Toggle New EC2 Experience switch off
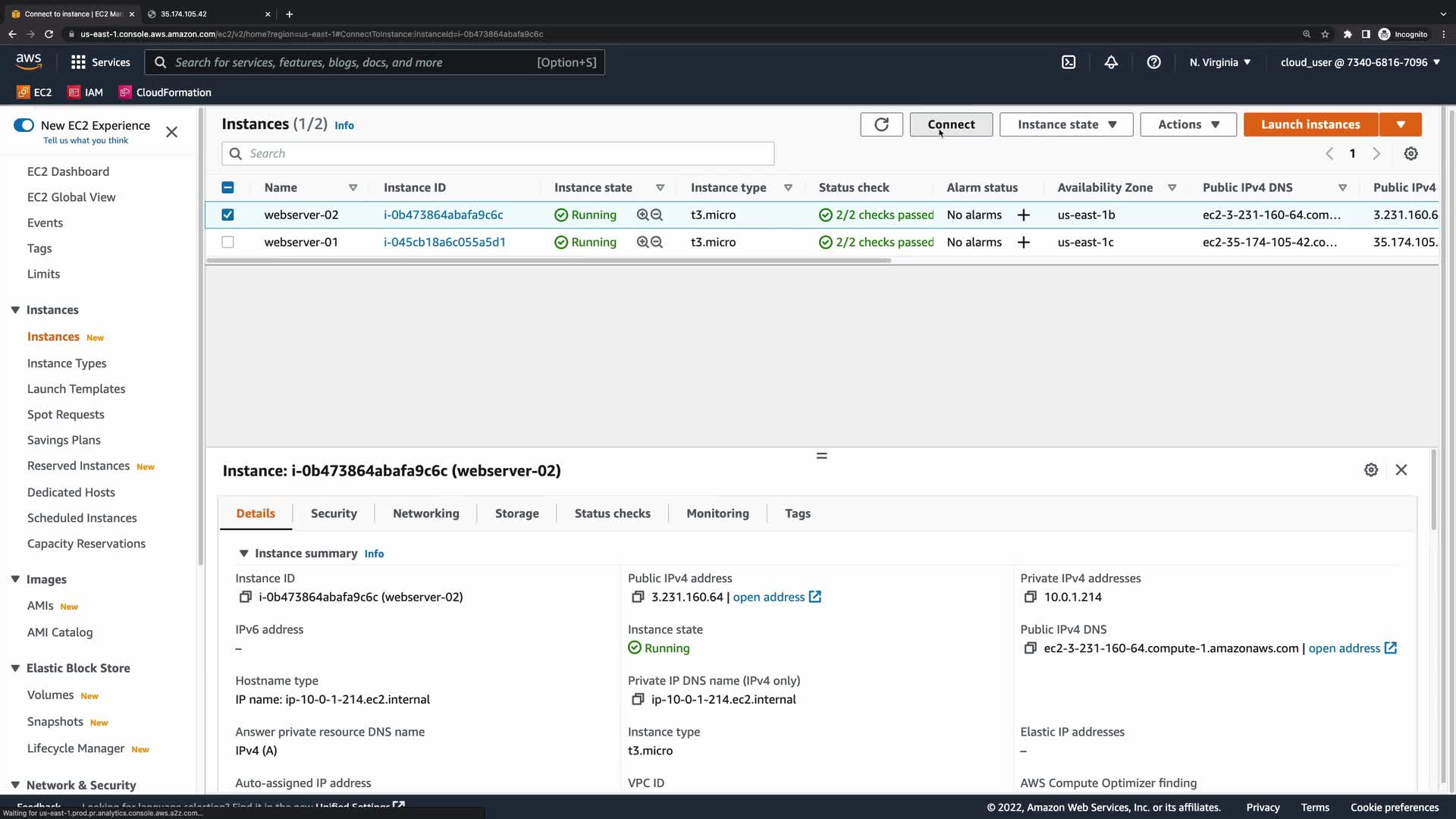1456x819 pixels. point(24,125)
